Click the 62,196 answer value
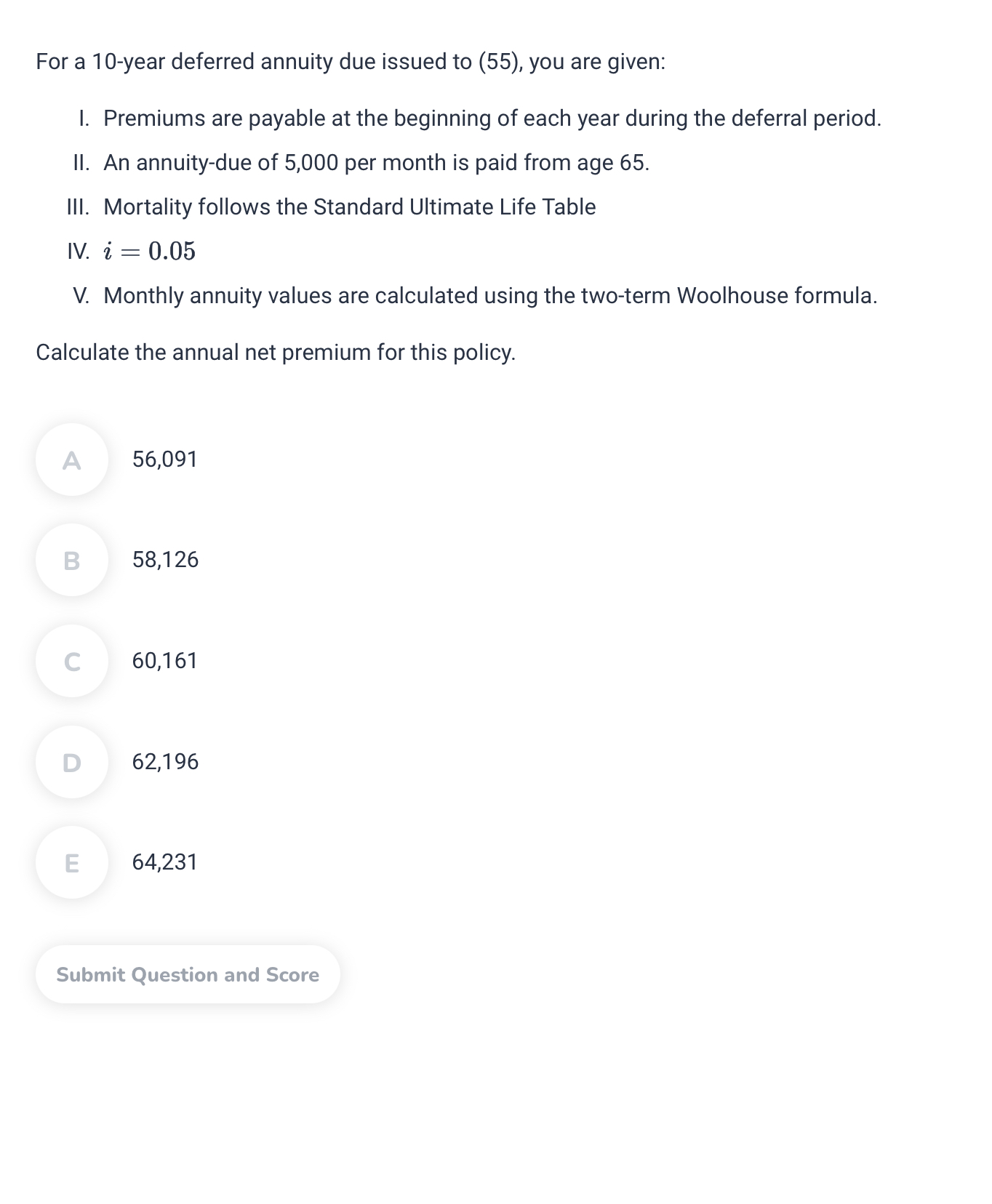This screenshot has width=992, height=1204. pos(165,762)
